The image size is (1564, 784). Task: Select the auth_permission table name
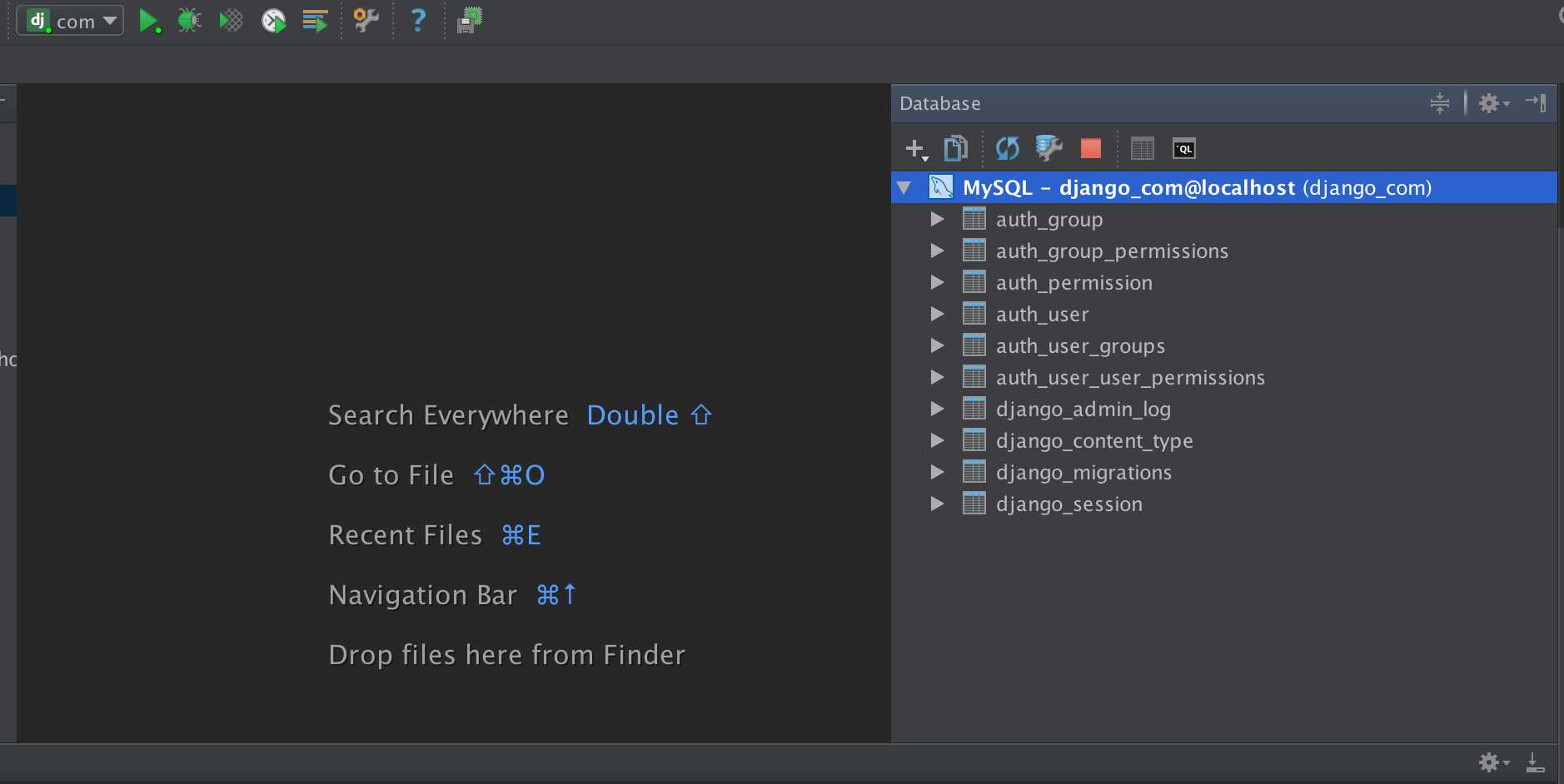pyautogui.click(x=1074, y=283)
